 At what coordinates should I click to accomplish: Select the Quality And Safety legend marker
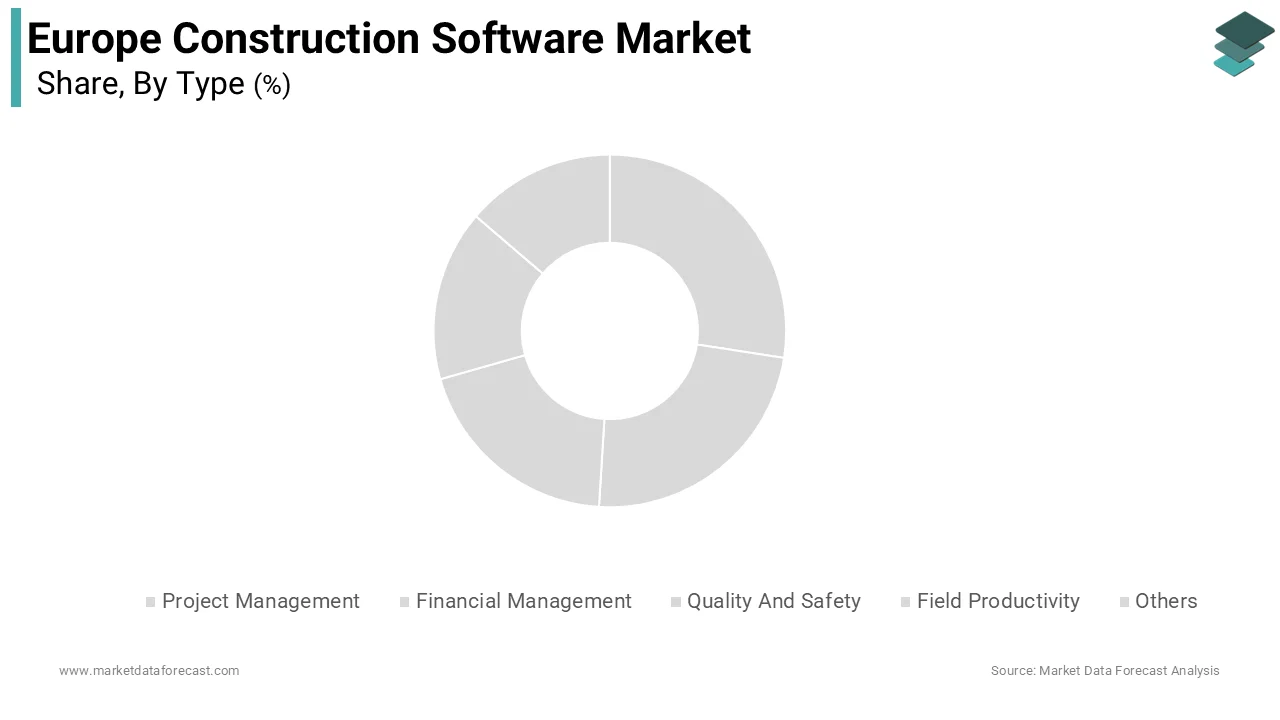coord(675,601)
